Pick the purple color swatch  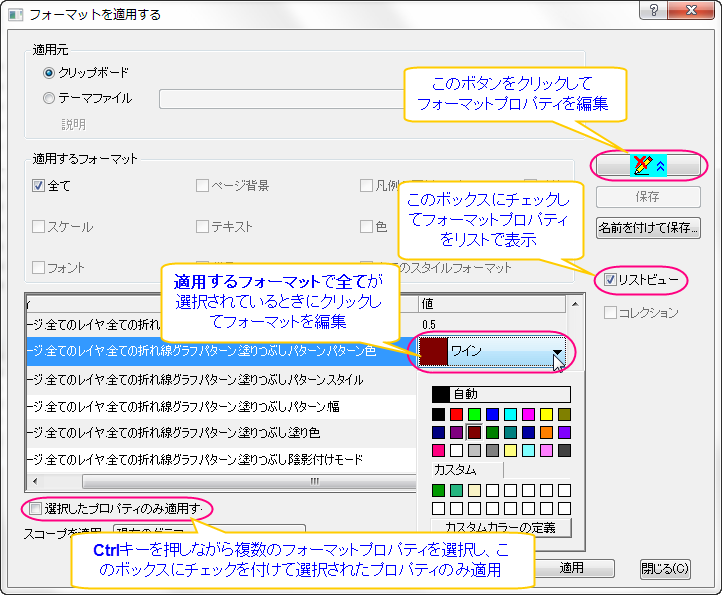[456, 432]
